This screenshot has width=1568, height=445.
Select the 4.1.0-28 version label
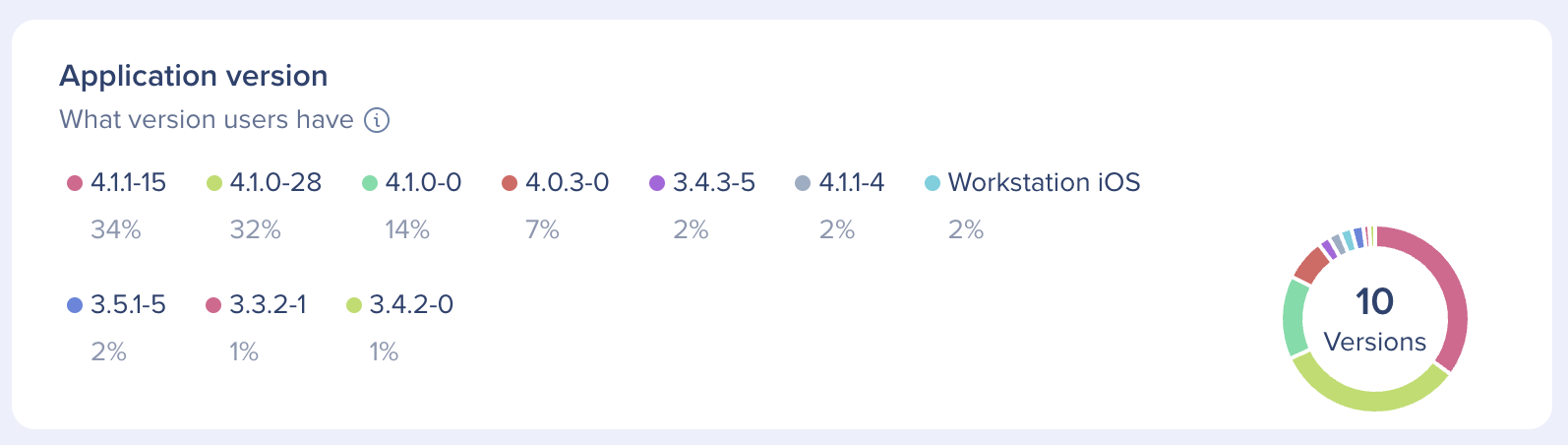[275, 183]
